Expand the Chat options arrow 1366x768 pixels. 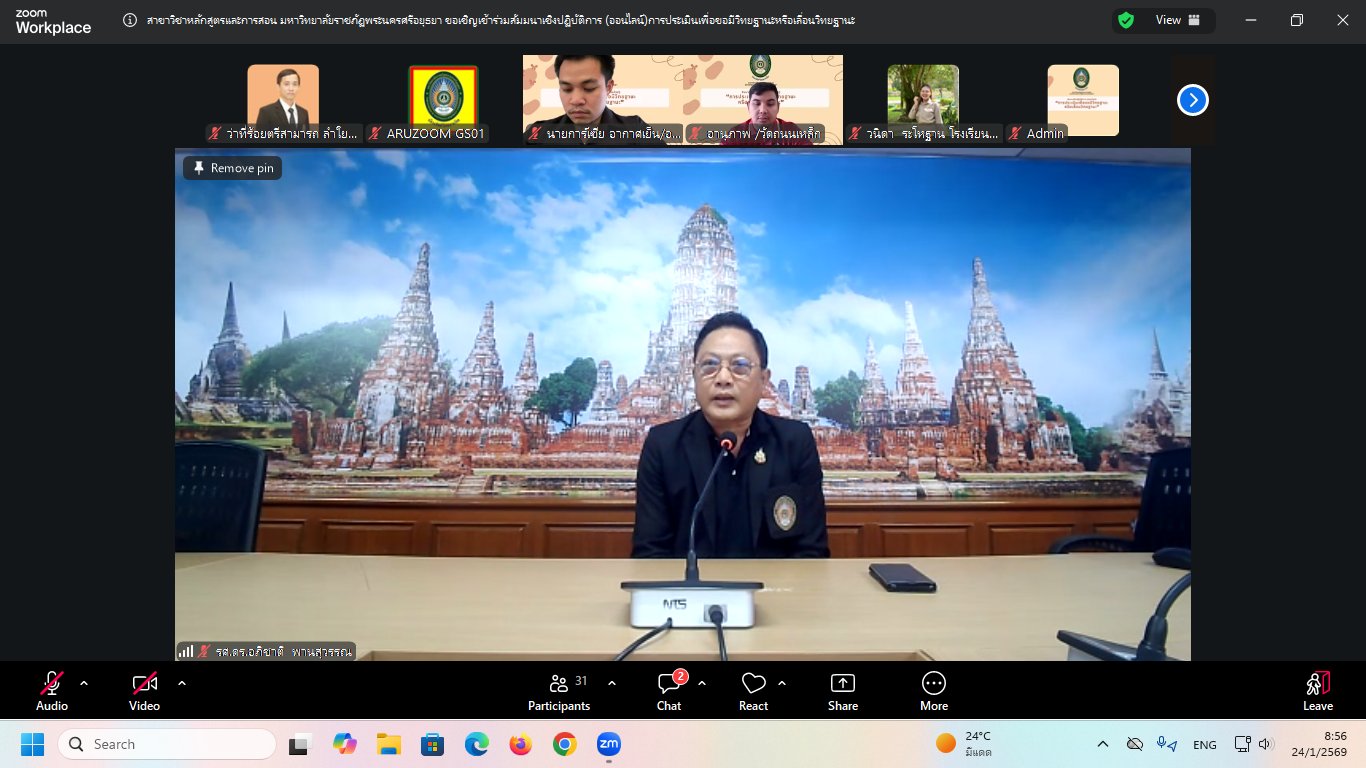coord(702,683)
